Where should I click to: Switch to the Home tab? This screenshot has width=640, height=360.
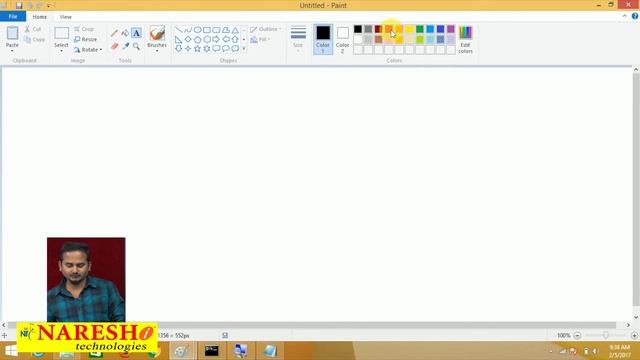[x=40, y=17]
